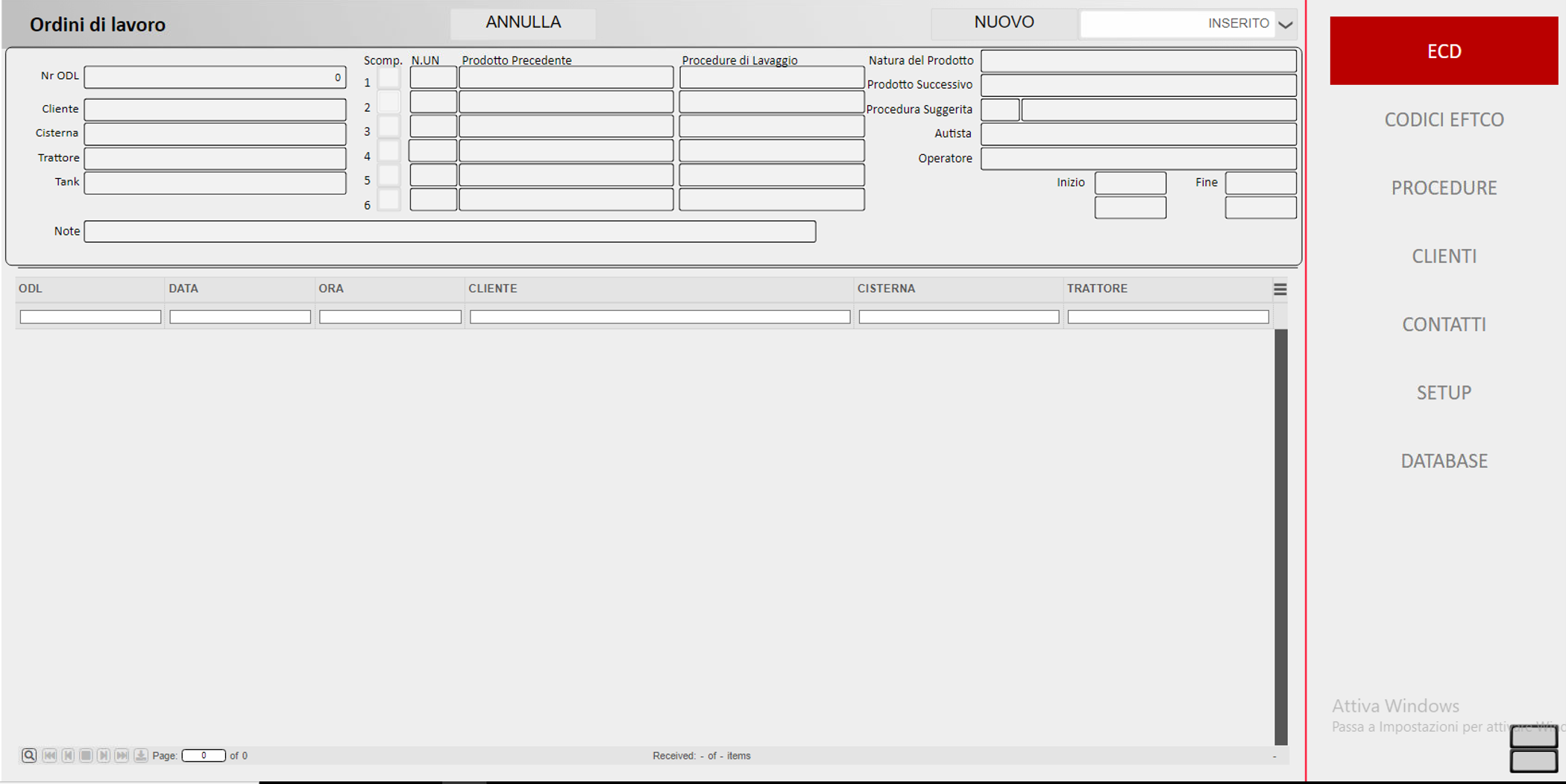The height and width of the screenshot is (784, 1566).
Task: Go to last page in grid pager
Action: tap(122, 755)
